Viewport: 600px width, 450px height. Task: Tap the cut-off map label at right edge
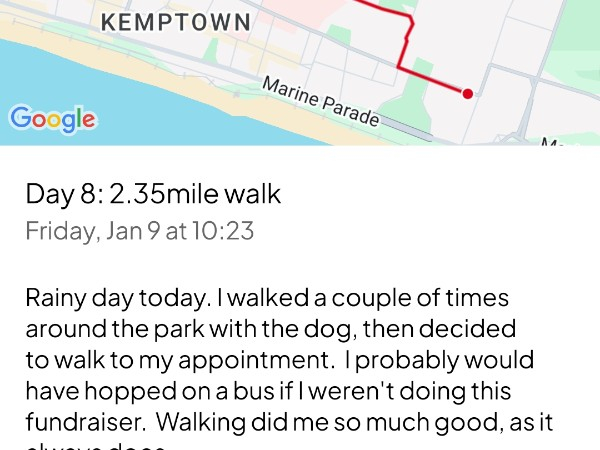552,141
